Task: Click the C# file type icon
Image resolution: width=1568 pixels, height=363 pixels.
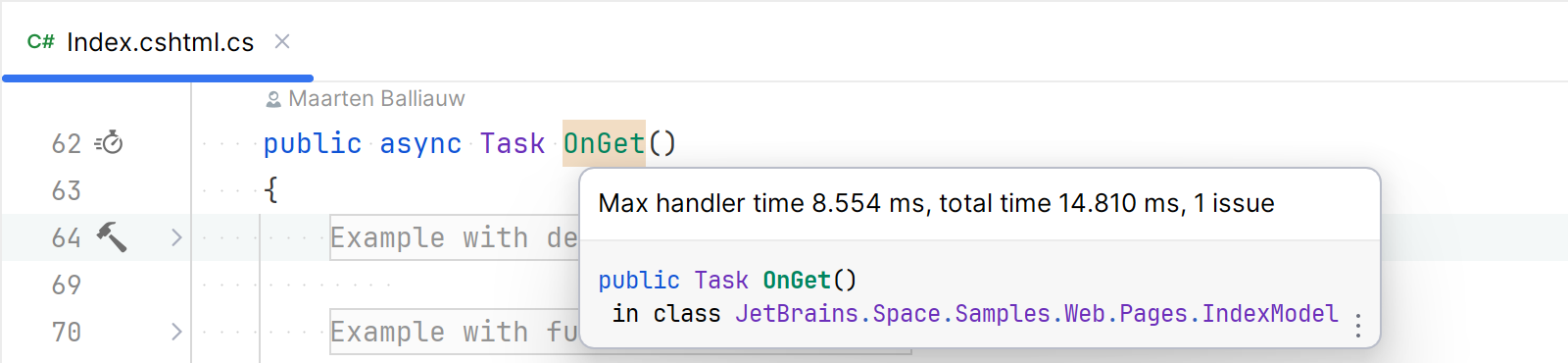Action: [x=40, y=42]
